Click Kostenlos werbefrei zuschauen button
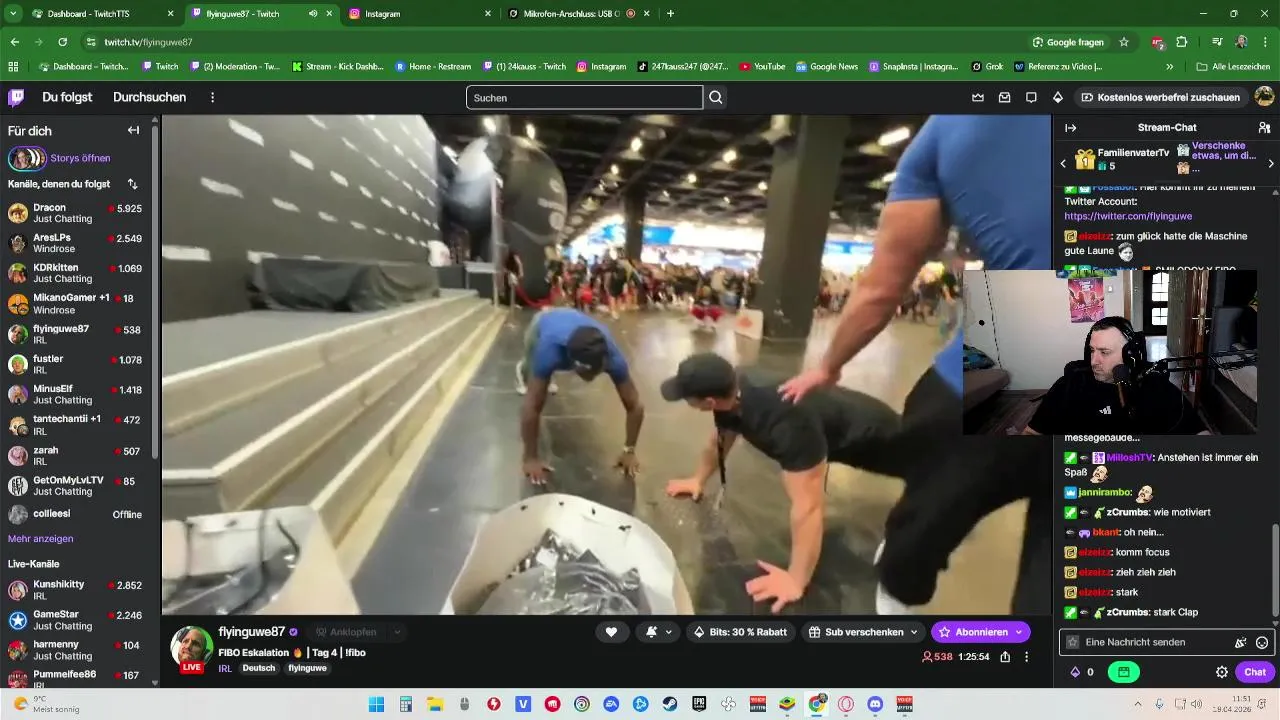Viewport: 1280px width, 720px height. pyautogui.click(x=1160, y=97)
